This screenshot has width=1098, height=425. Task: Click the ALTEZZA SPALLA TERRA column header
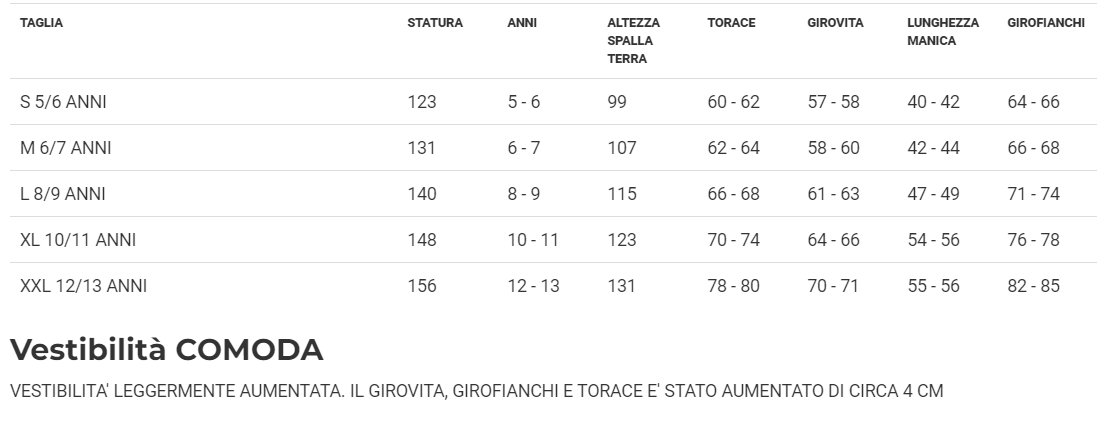[633, 40]
